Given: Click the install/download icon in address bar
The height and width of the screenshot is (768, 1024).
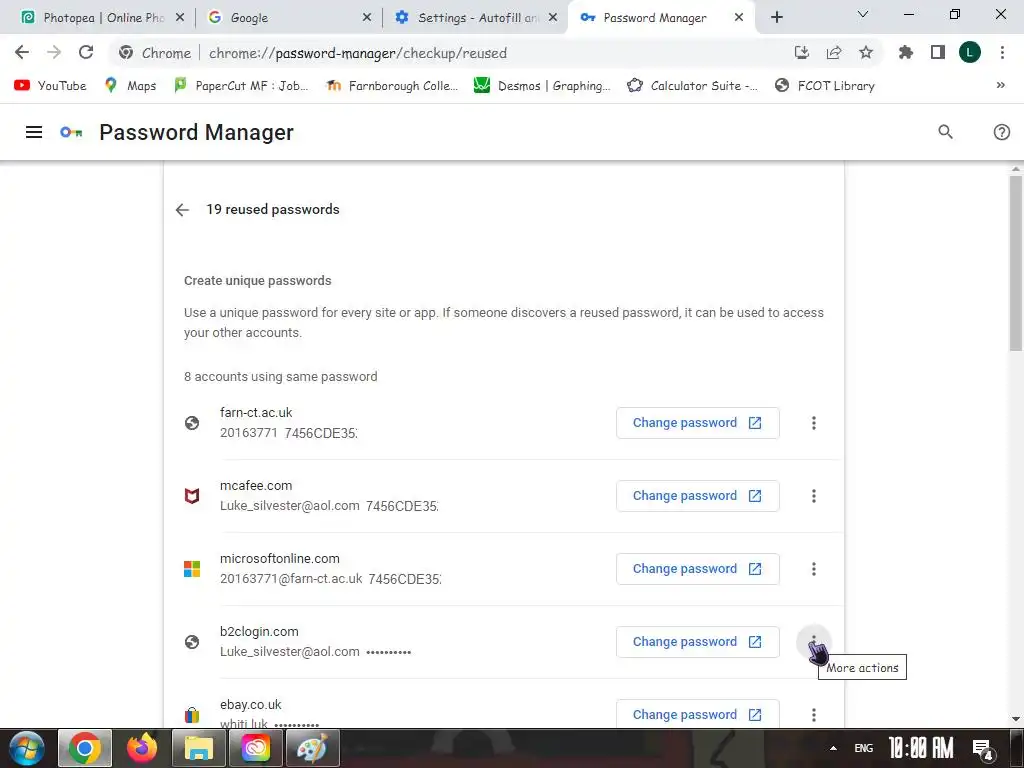Looking at the screenshot, I should pyautogui.click(x=802, y=53).
